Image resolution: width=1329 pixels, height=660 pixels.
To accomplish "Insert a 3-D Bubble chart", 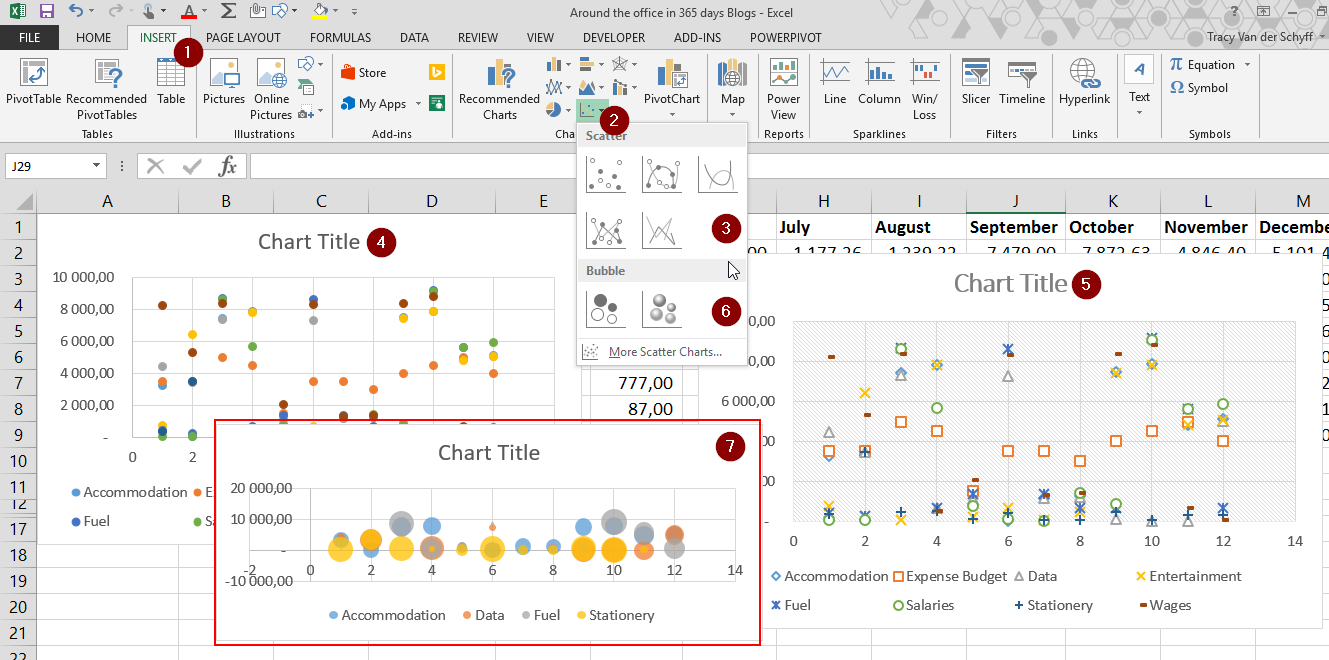I will click(x=661, y=309).
